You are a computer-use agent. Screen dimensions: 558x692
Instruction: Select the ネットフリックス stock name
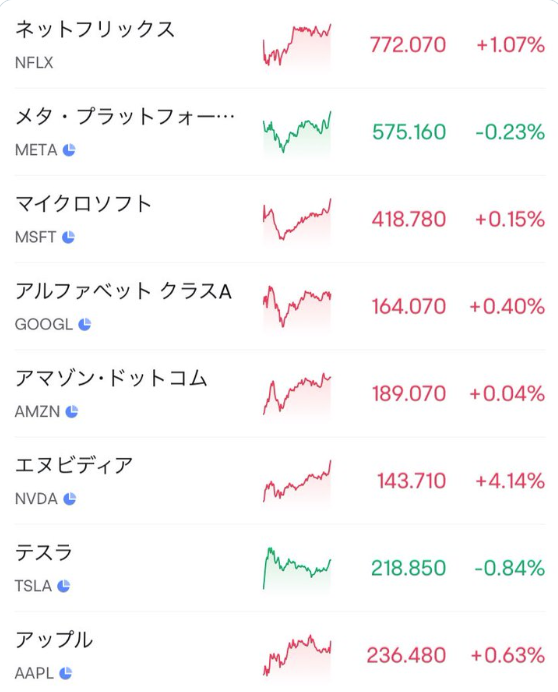tap(95, 30)
